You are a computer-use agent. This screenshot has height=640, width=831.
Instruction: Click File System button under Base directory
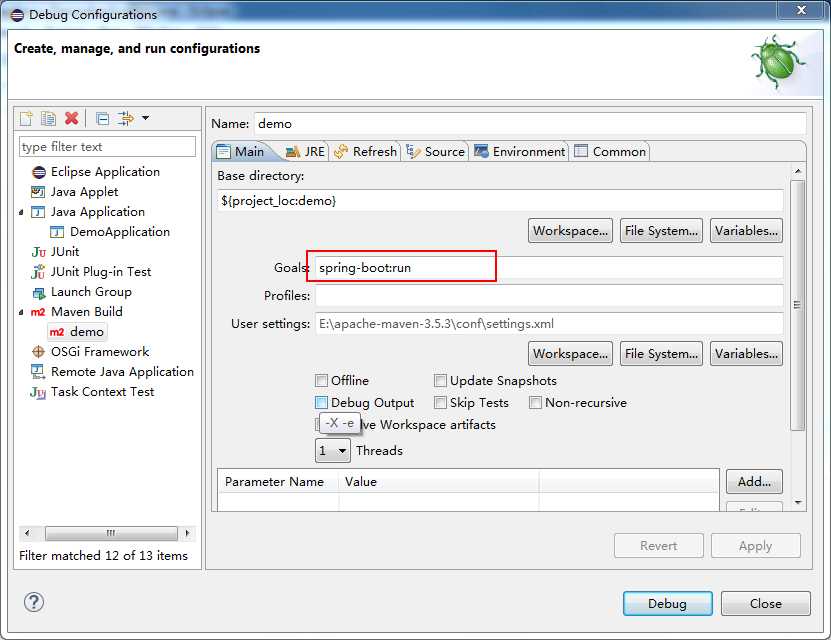click(x=661, y=231)
